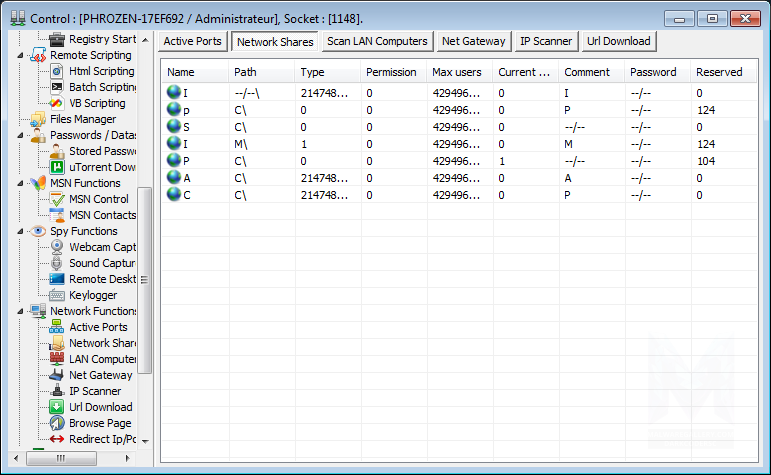The width and height of the screenshot is (771, 475).
Task: Open the Scan LAN Computers tab
Action: point(377,41)
